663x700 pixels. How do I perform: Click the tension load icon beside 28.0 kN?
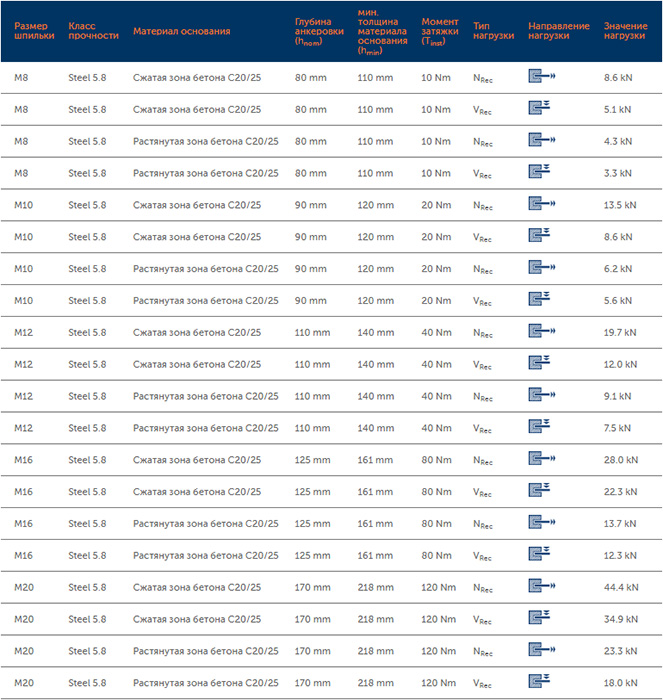pyautogui.click(x=542, y=460)
